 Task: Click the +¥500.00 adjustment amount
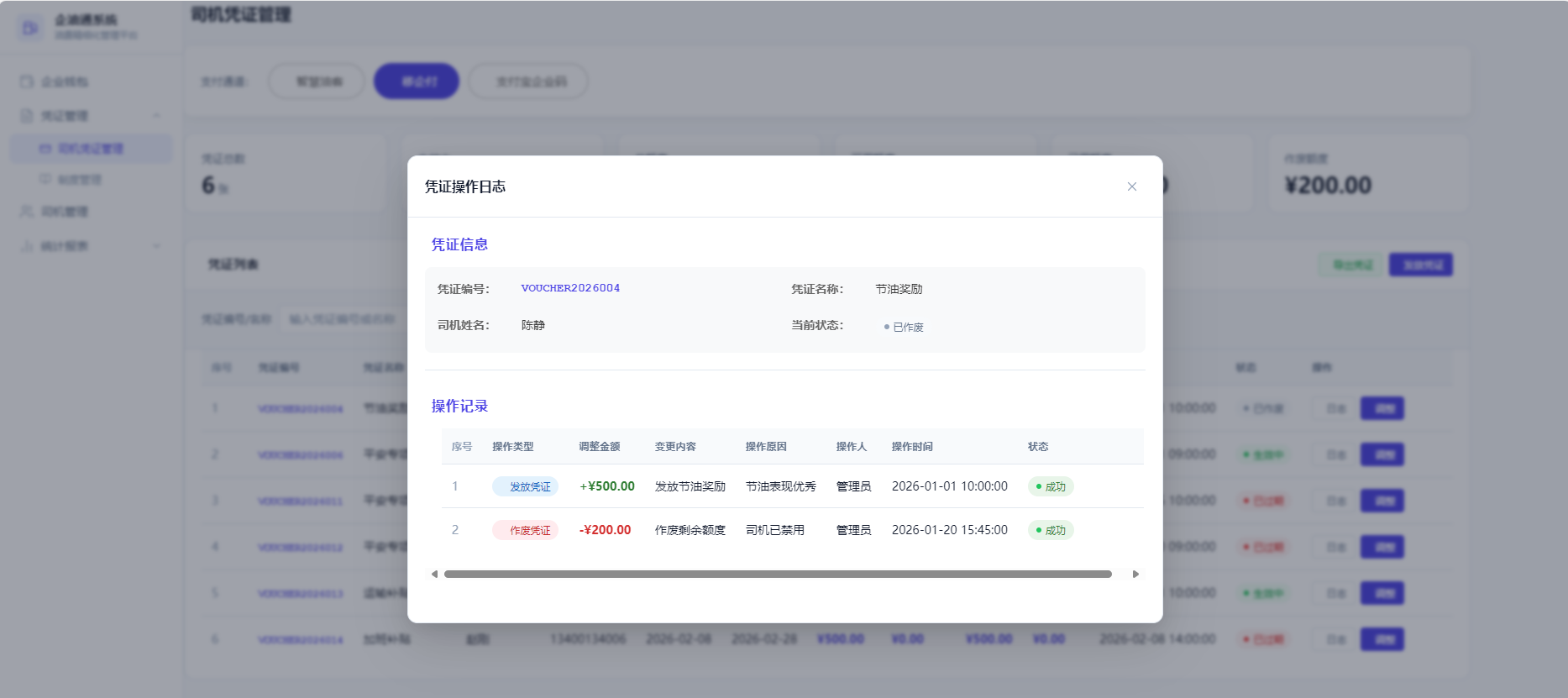607,486
